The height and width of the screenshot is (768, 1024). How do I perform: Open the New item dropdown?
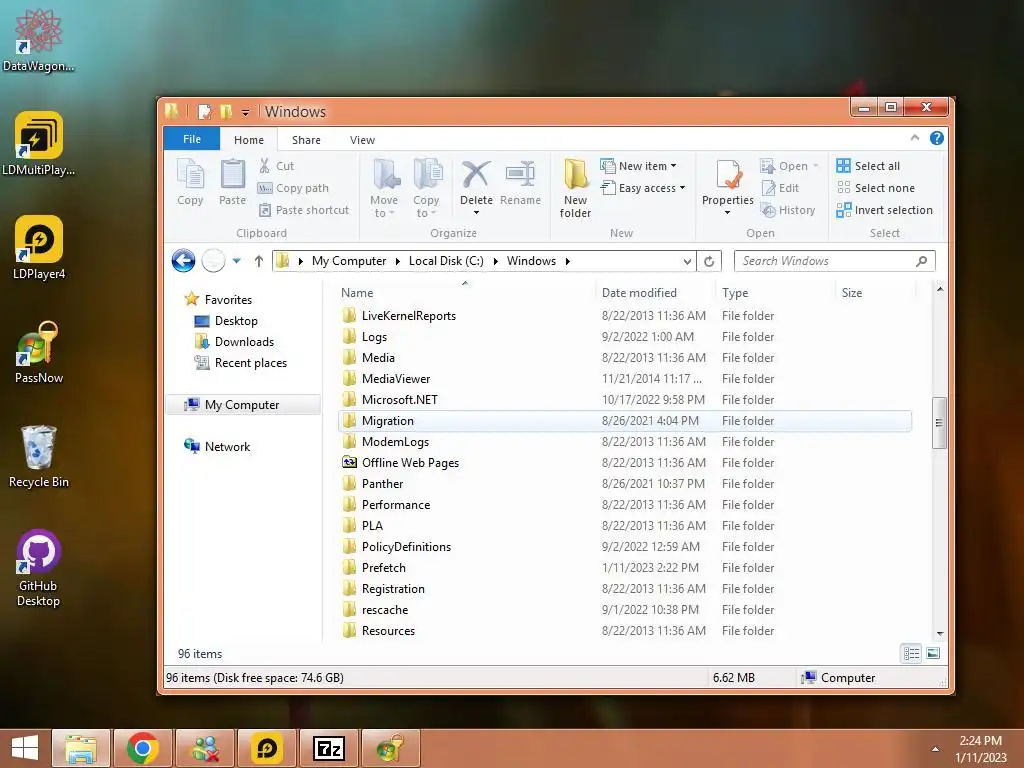(639, 166)
